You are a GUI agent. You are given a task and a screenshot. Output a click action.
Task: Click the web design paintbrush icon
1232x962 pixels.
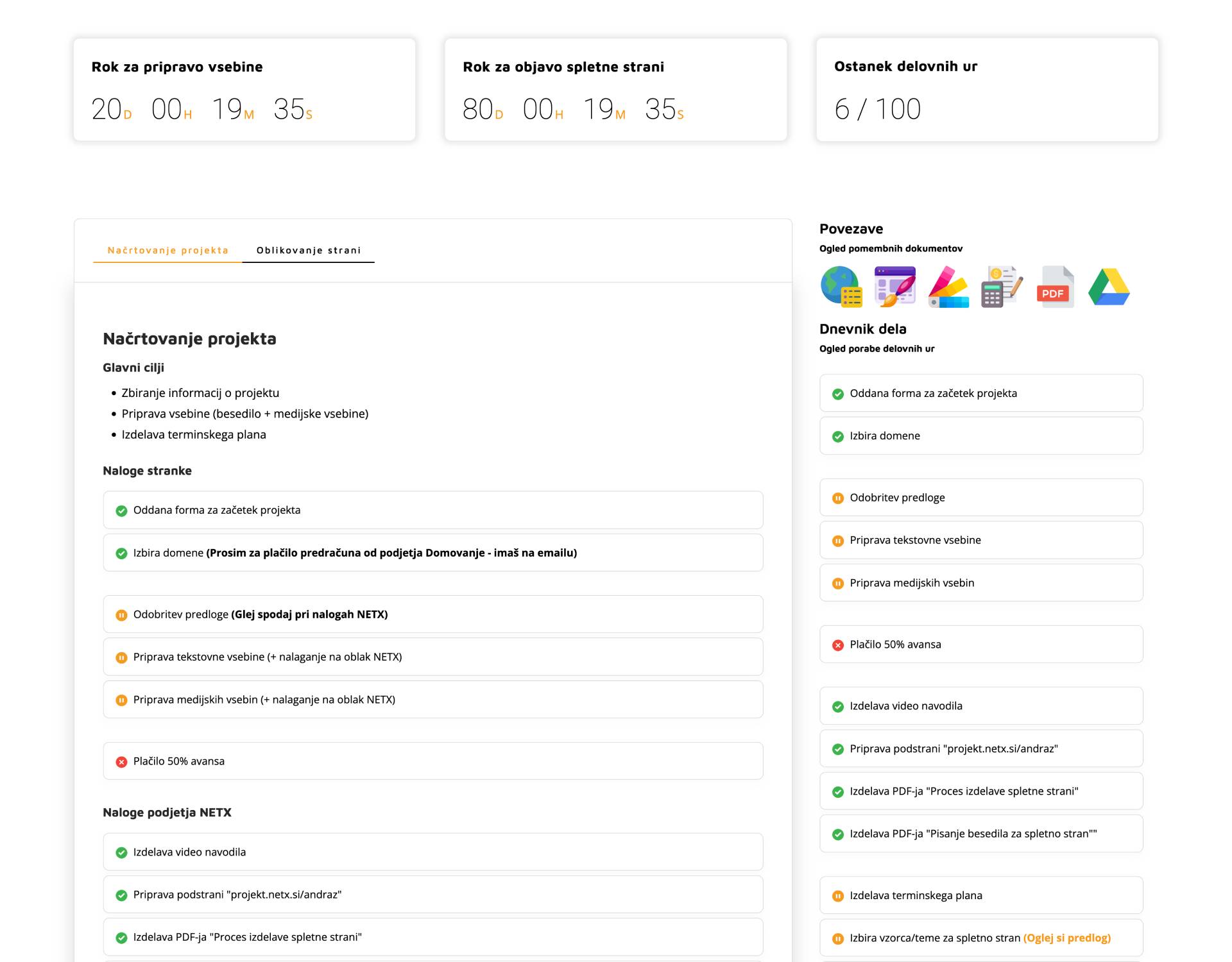coord(894,287)
